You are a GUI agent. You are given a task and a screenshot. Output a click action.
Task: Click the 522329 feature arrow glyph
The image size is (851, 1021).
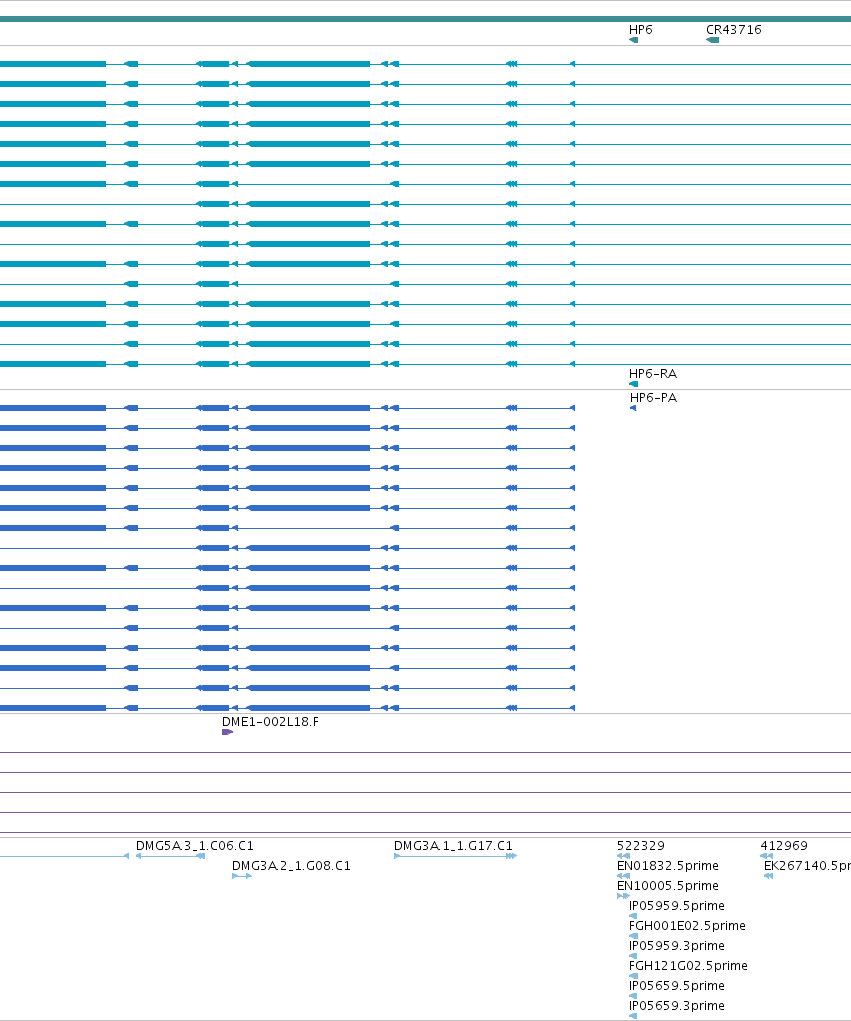(x=623, y=856)
